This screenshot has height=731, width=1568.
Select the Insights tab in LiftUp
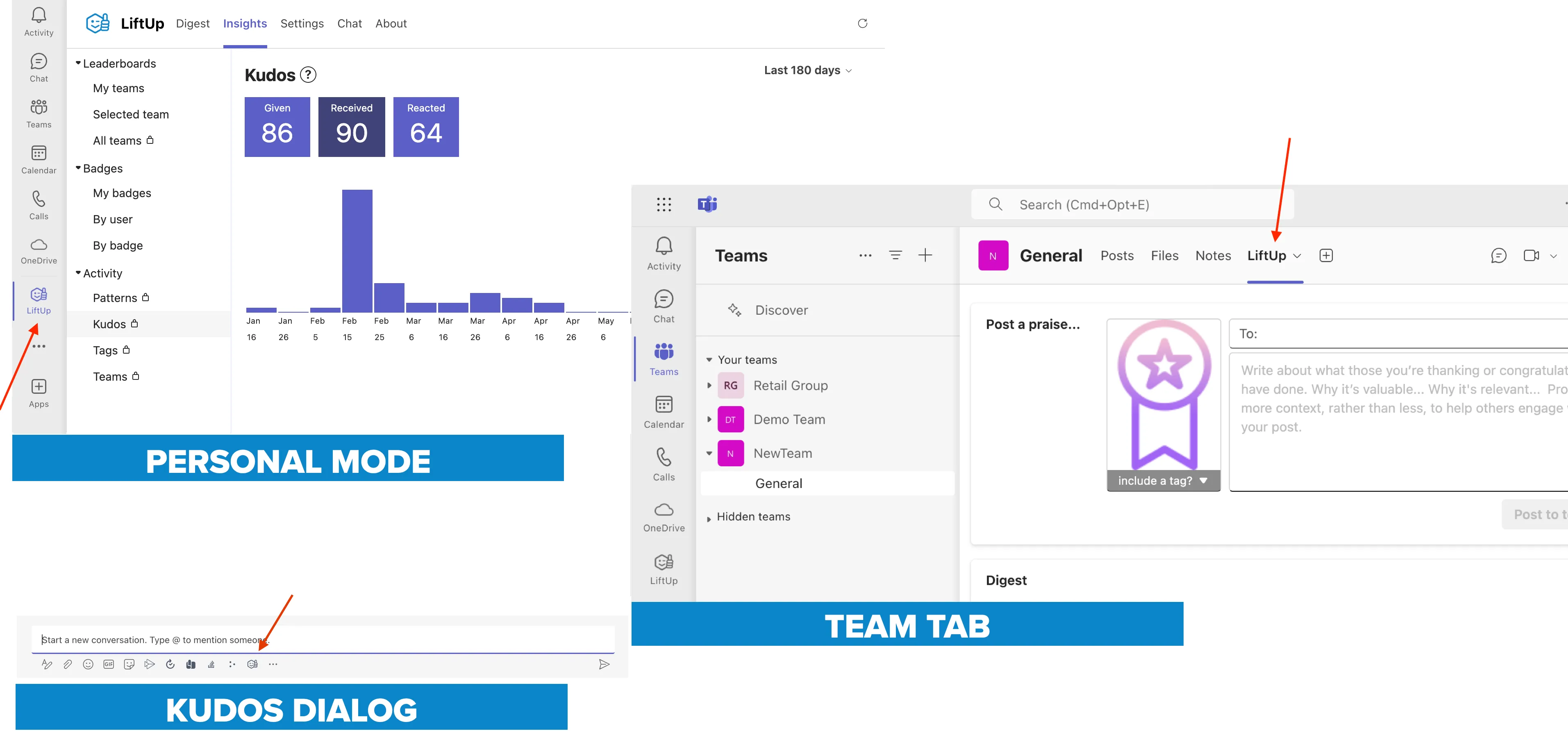pos(245,22)
